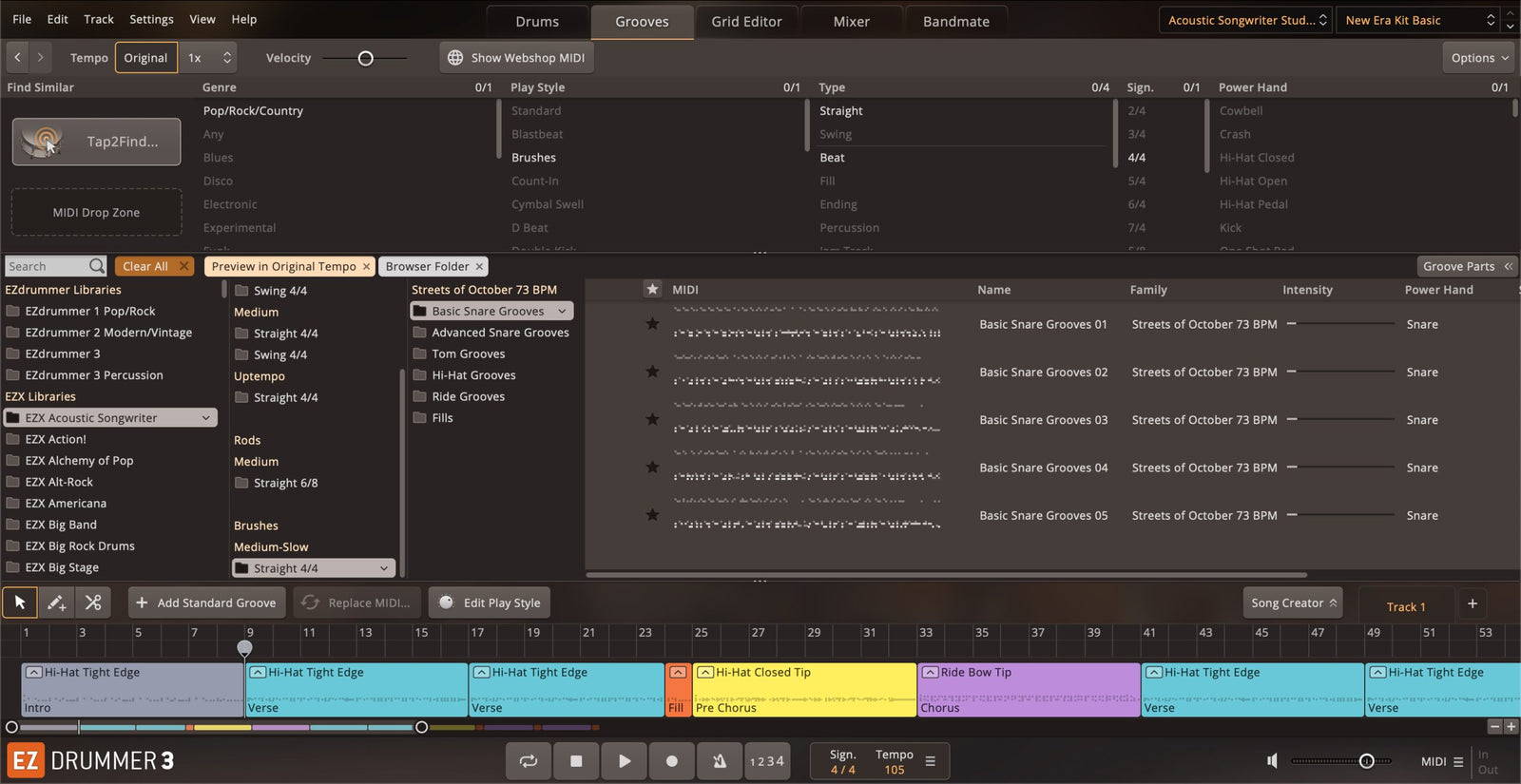Go forward with the right arrow
1521x784 pixels.
coord(40,58)
